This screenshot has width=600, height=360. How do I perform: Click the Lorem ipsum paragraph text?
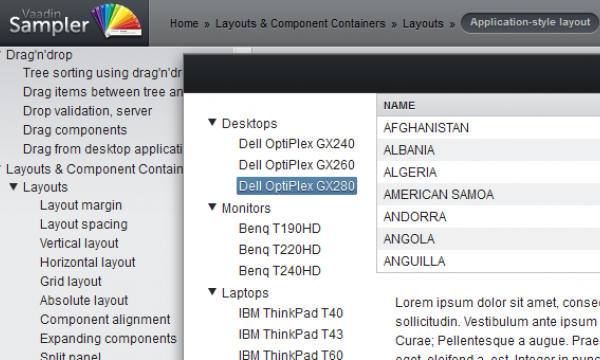tap(497, 328)
